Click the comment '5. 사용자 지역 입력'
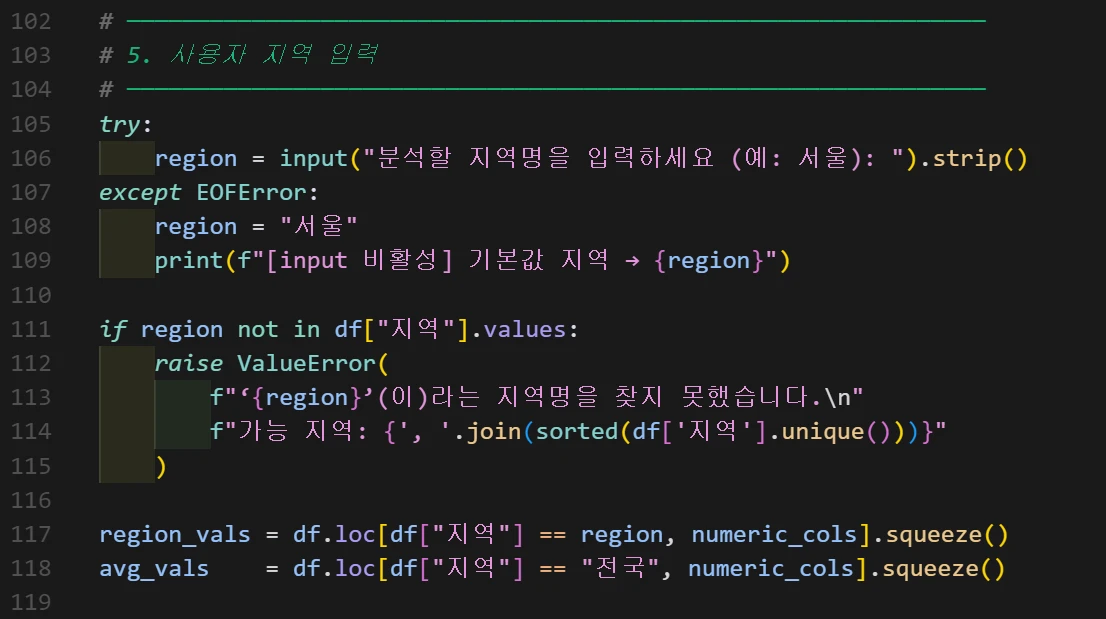 pyautogui.click(x=253, y=54)
